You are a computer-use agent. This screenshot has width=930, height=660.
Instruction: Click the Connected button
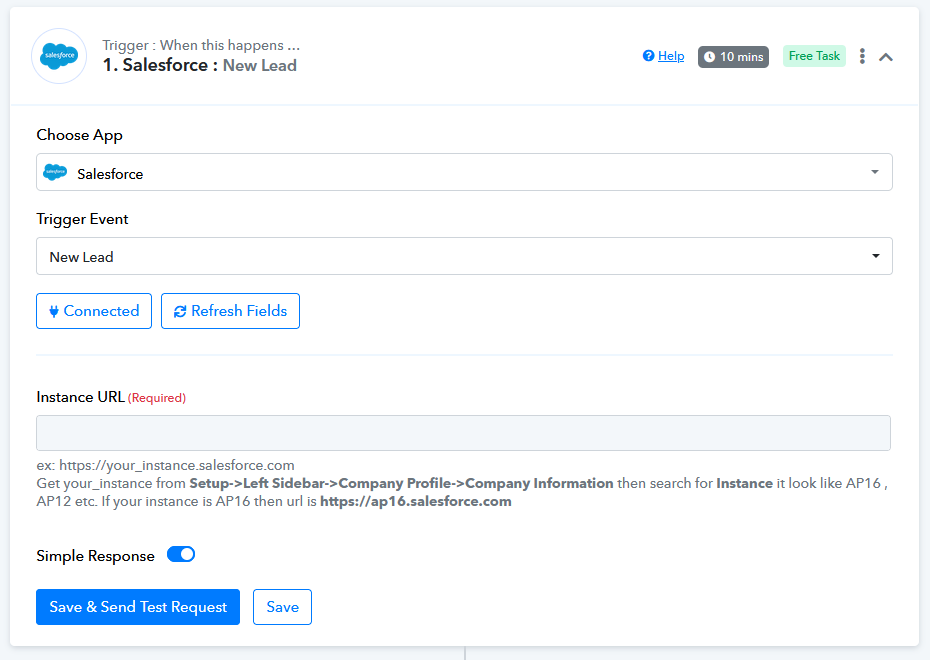point(94,311)
